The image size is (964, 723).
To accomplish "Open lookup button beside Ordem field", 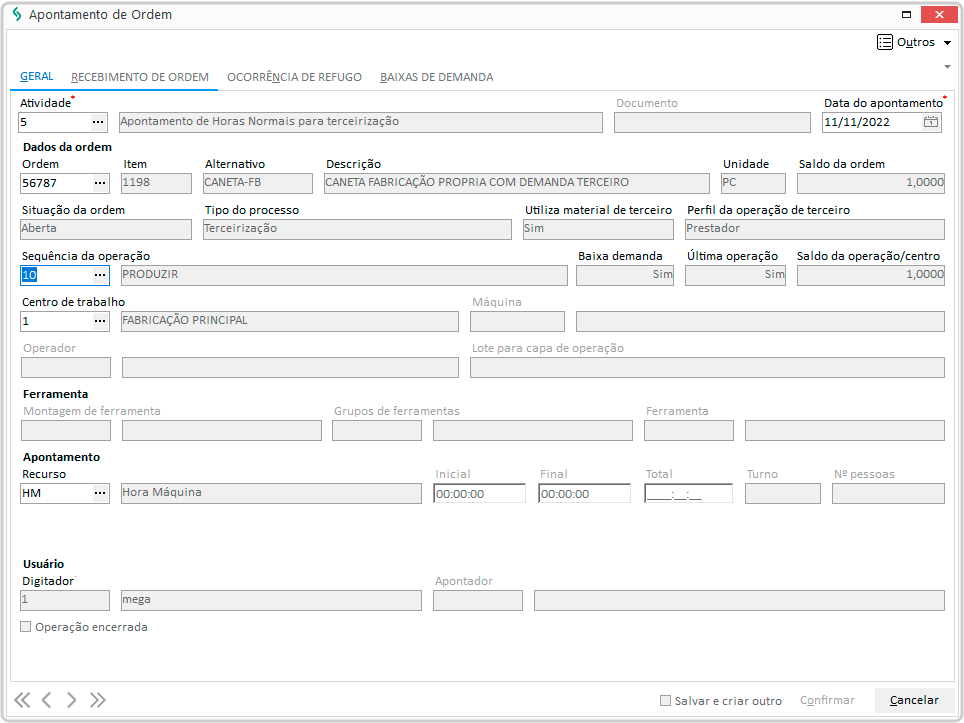I will click(99, 183).
